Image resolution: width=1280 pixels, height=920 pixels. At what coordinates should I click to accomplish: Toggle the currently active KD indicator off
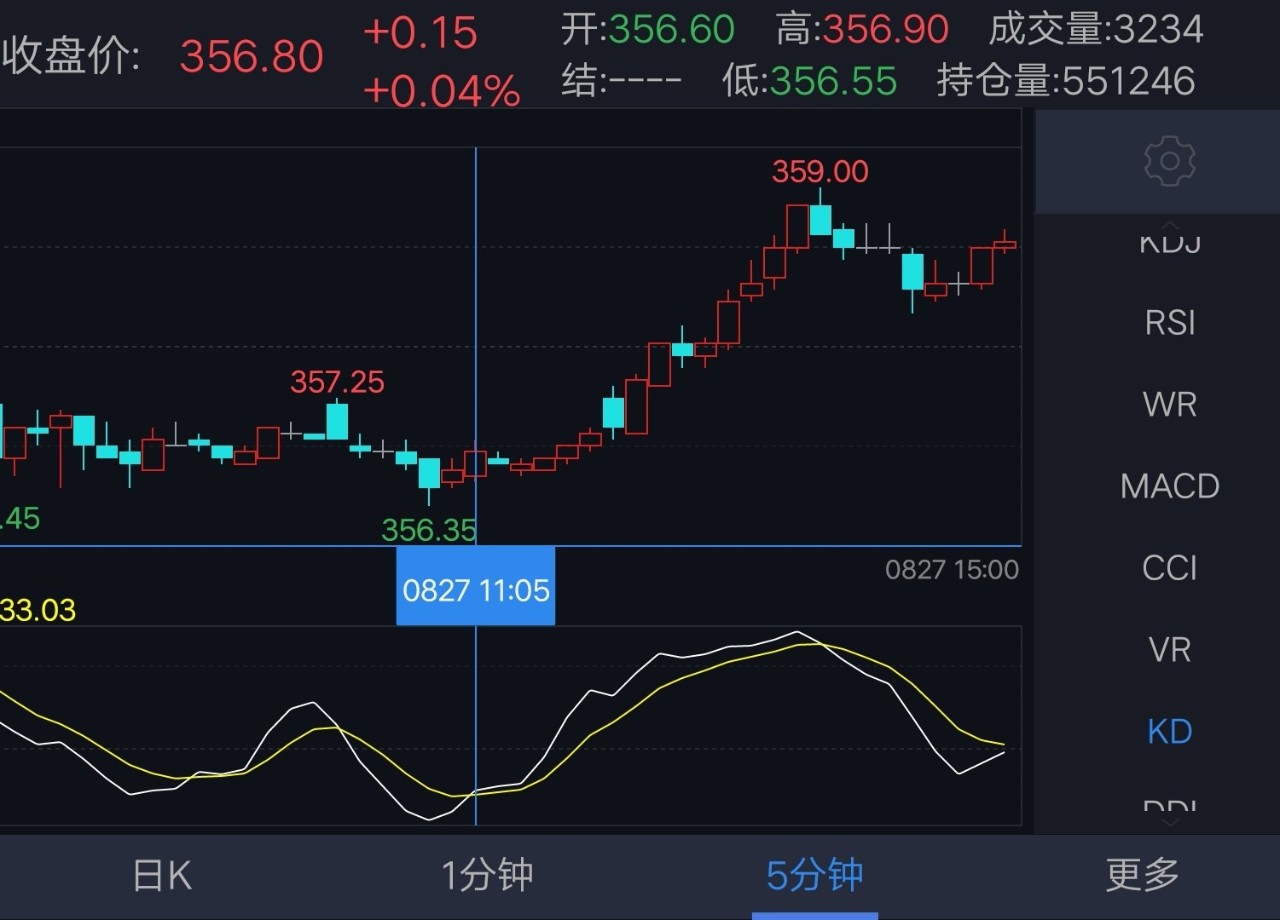(x=1168, y=731)
